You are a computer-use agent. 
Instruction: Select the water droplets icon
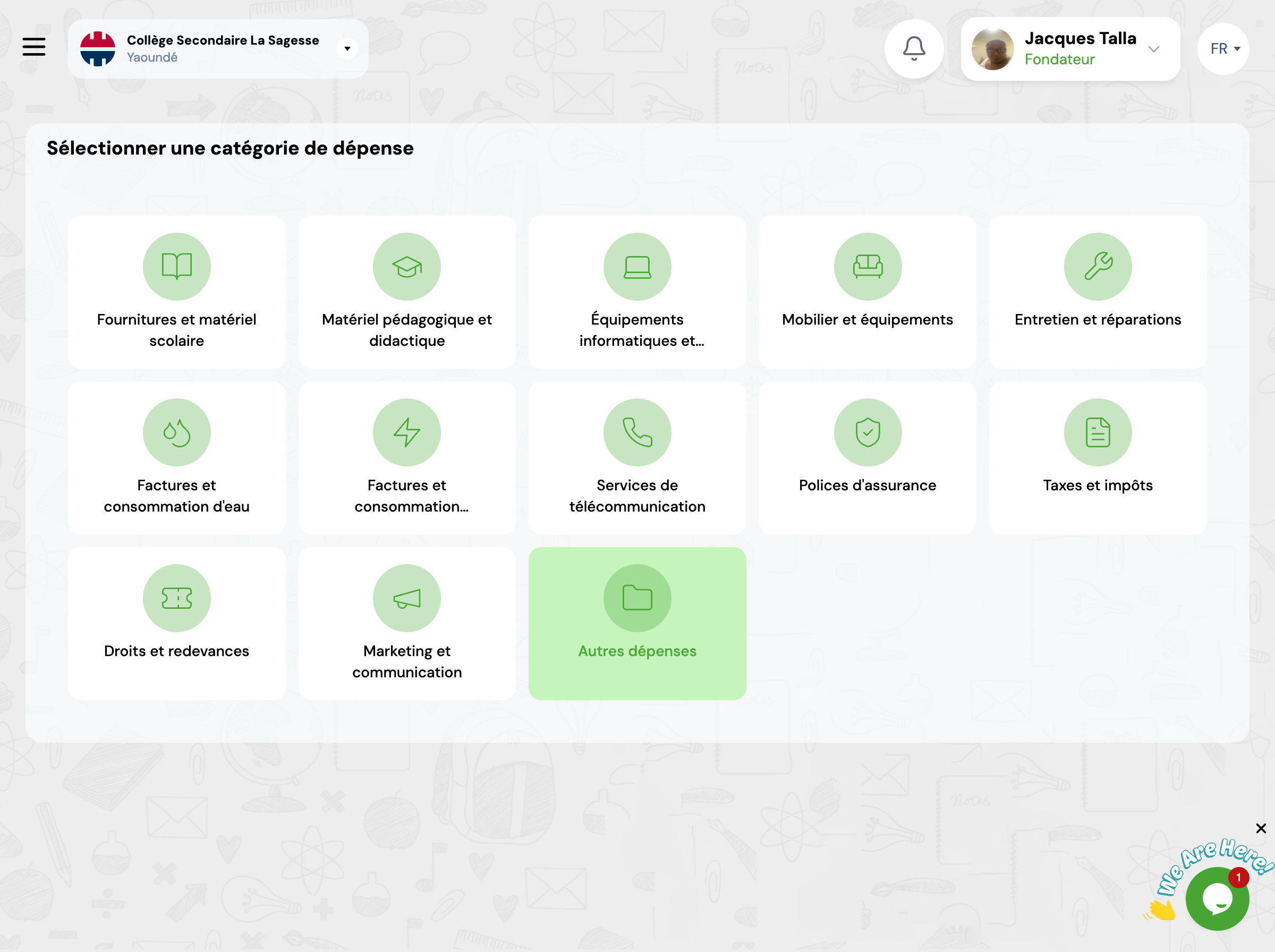click(x=176, y=432)
